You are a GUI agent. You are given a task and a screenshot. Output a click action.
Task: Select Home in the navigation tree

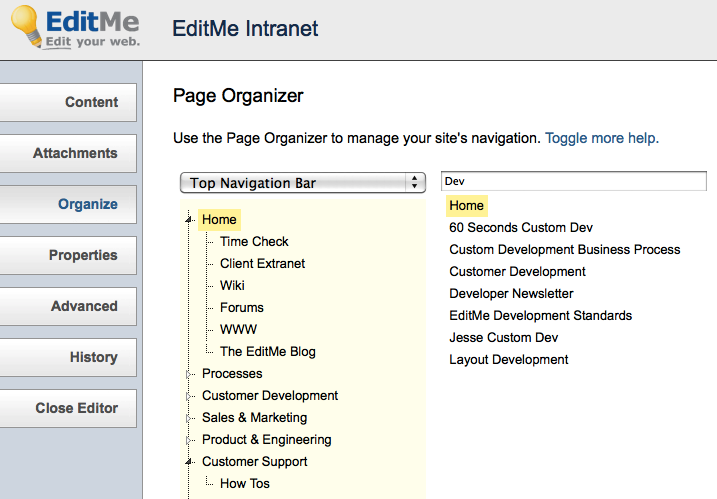tap(219, 220)
